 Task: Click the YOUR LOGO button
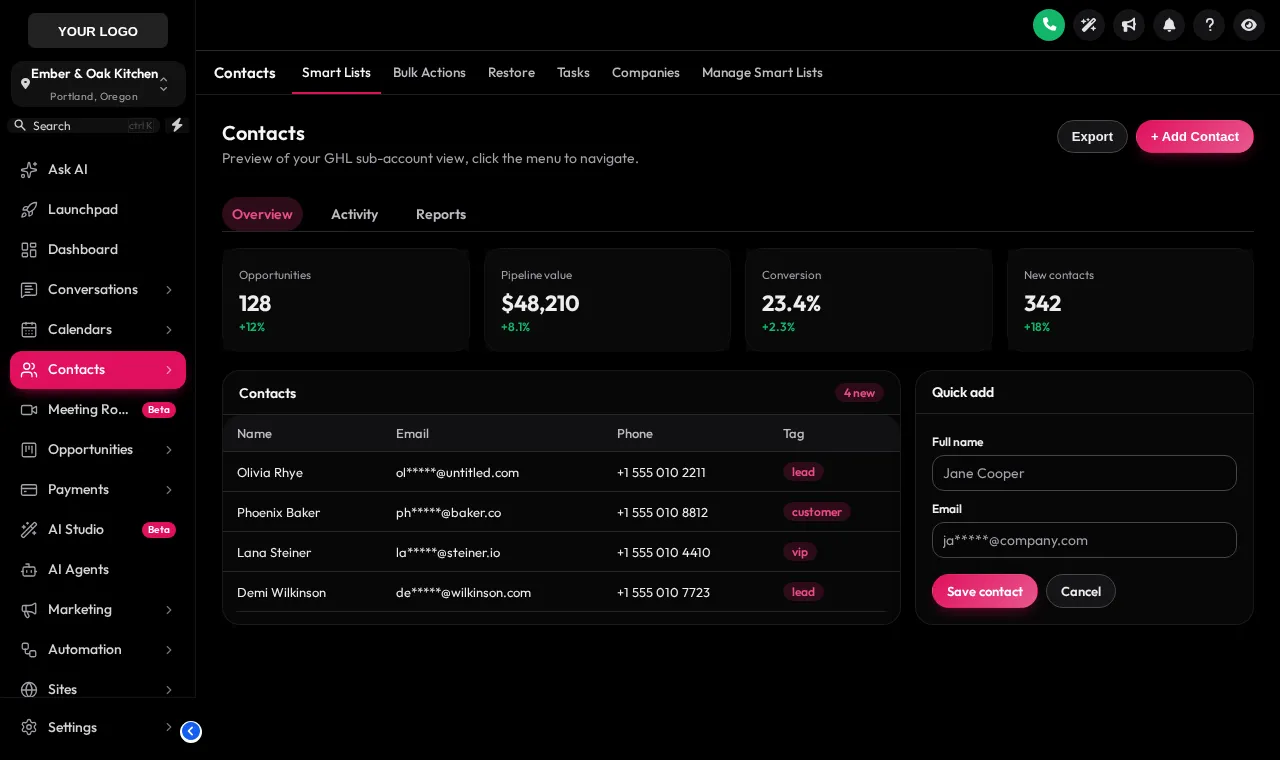98,31
